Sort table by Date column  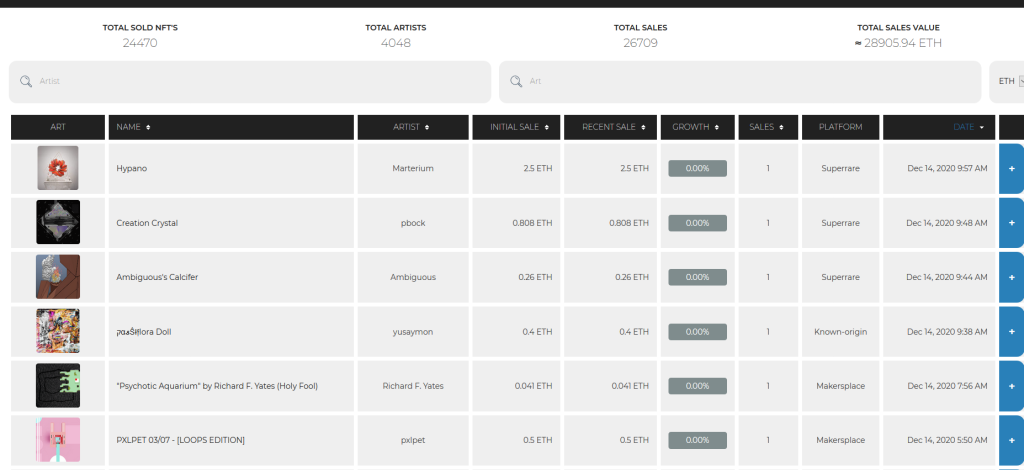(968, 127)
